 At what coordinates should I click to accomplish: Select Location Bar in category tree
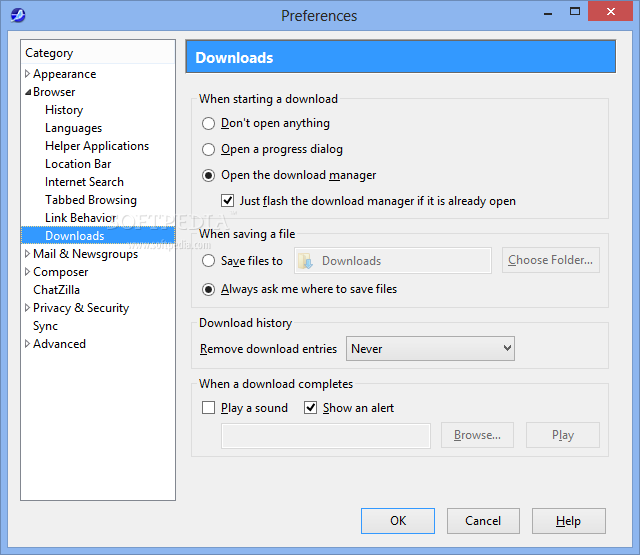coord(78,164)
